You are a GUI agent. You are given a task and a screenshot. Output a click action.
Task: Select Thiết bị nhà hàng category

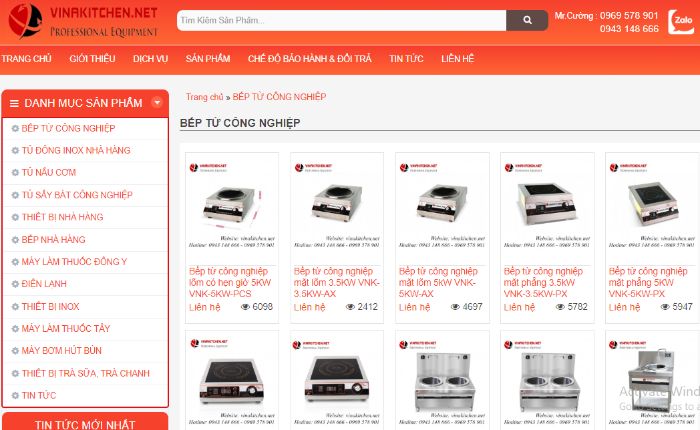(62, 217)
